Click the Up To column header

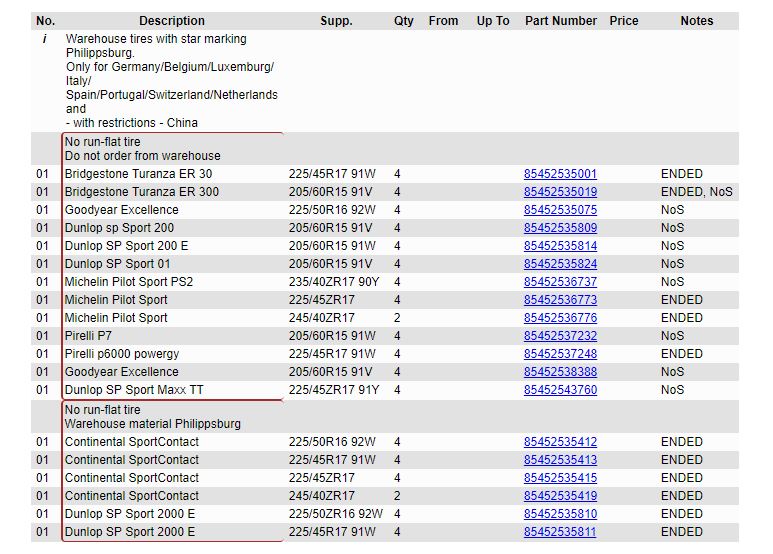(x=492, y=21)
